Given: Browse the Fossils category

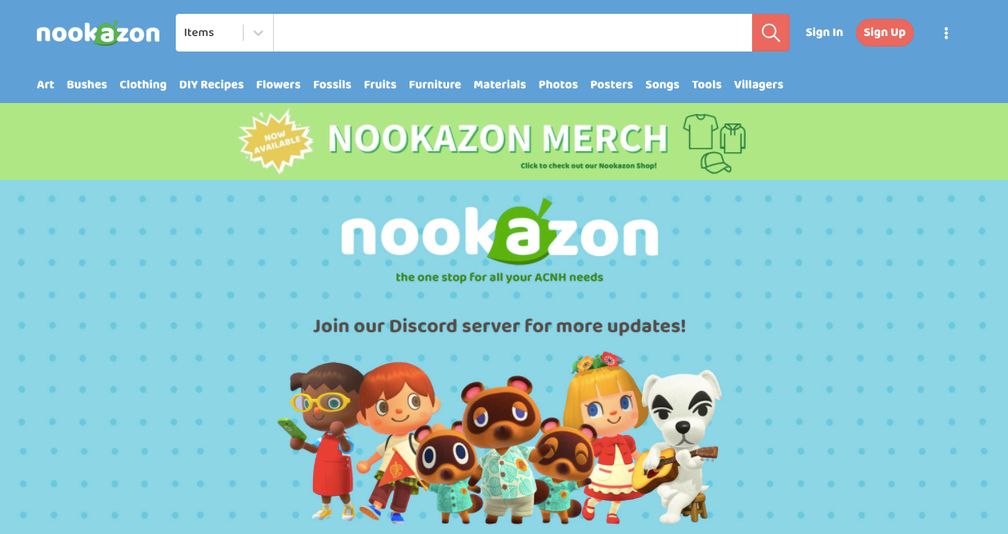Looking at the screenshot, I should [x=332, y=84].
